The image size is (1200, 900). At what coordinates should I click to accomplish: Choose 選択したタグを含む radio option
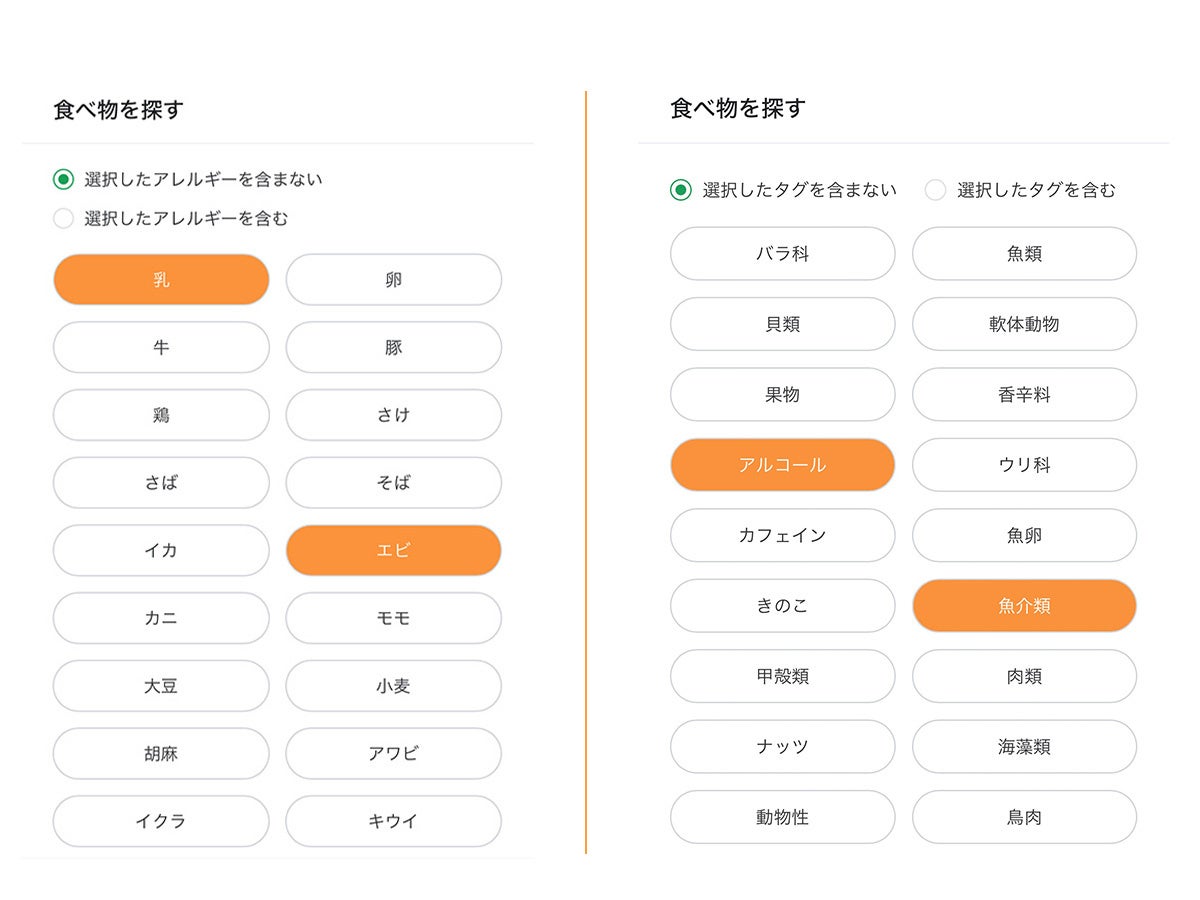tap(935, 189)
